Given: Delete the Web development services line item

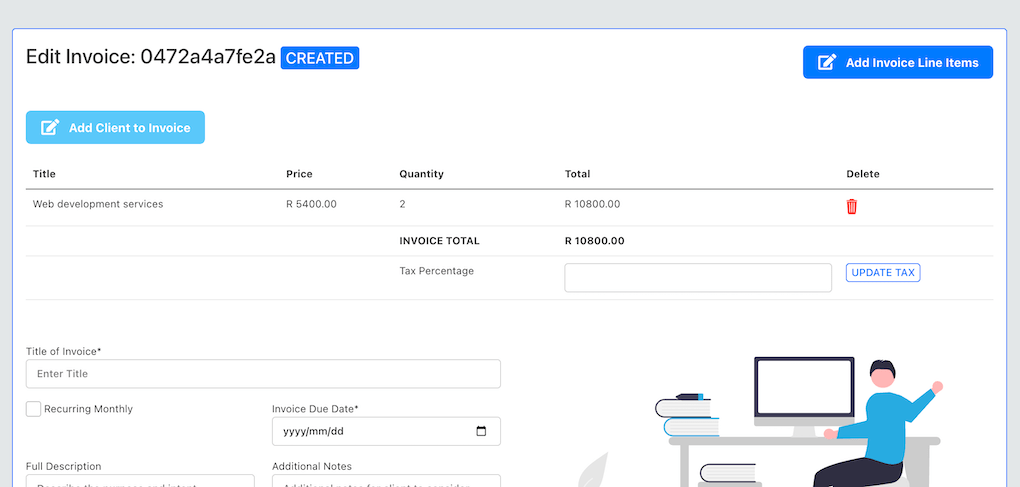Looking at the screenshot, I should 852,207.
